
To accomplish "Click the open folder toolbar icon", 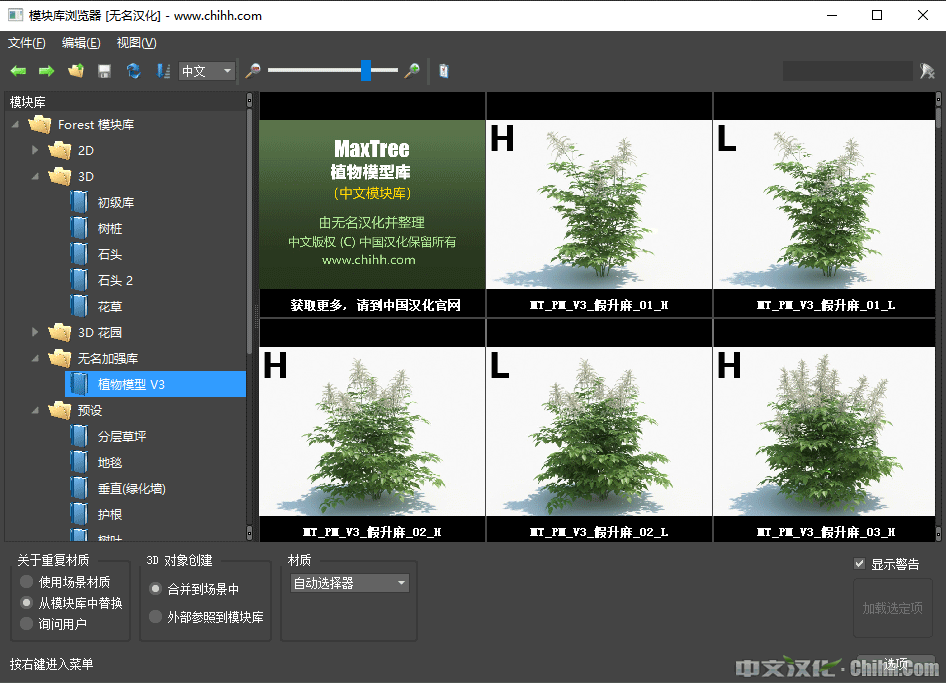I will click(x=75, y=71).
